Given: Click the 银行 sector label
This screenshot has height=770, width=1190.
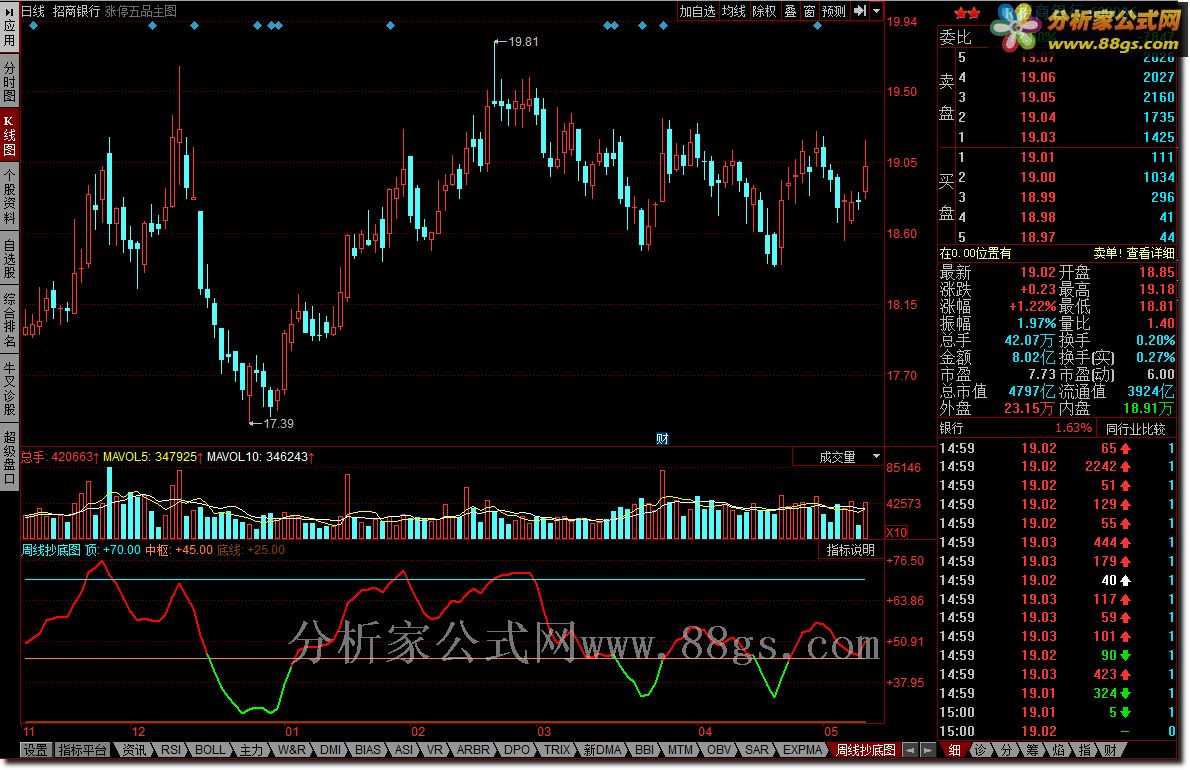Looking at the screenshot, I should click(x=951, y=429).
